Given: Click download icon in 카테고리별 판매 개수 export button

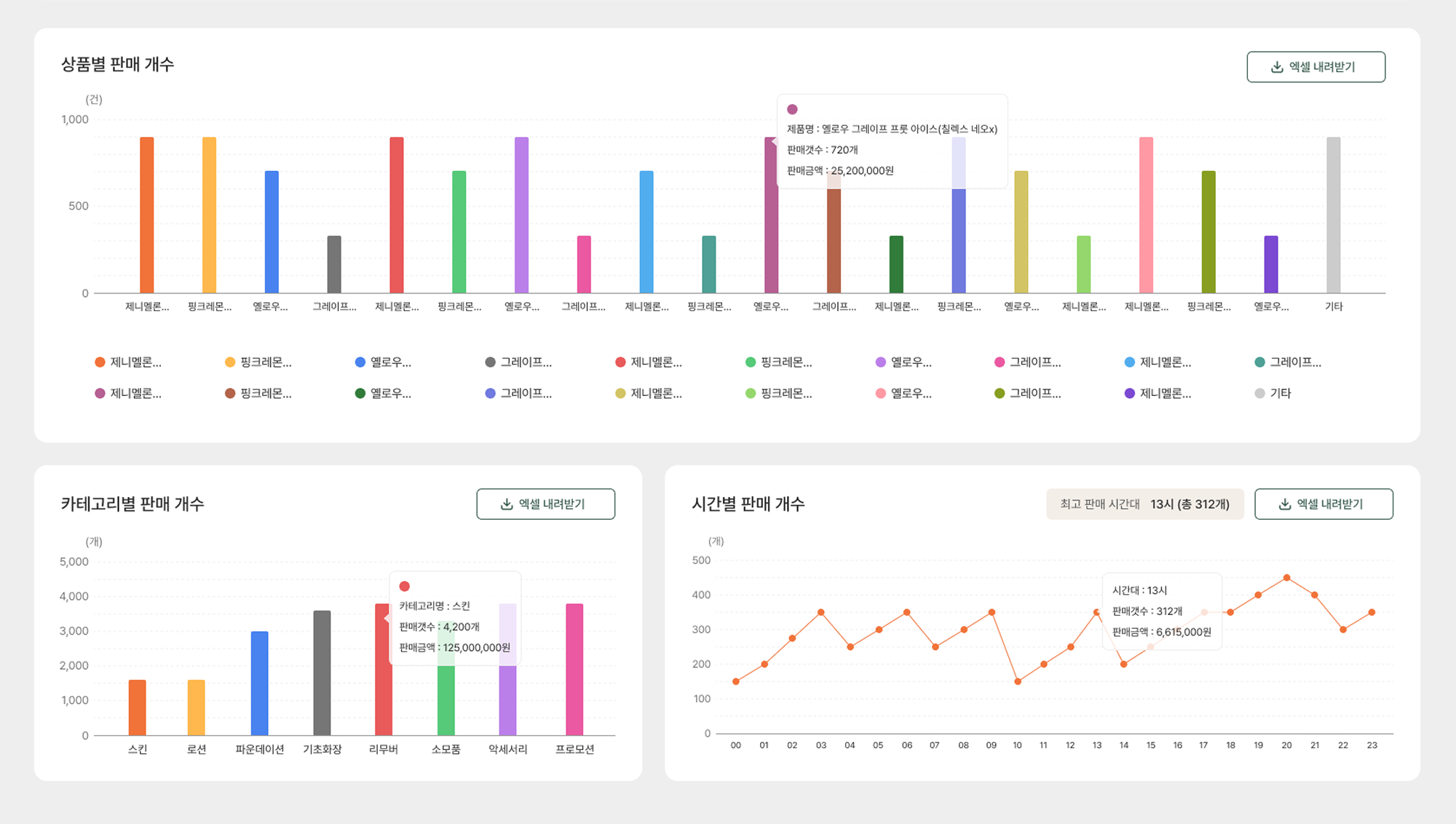Looking at the screenshot, I should 507,504.
